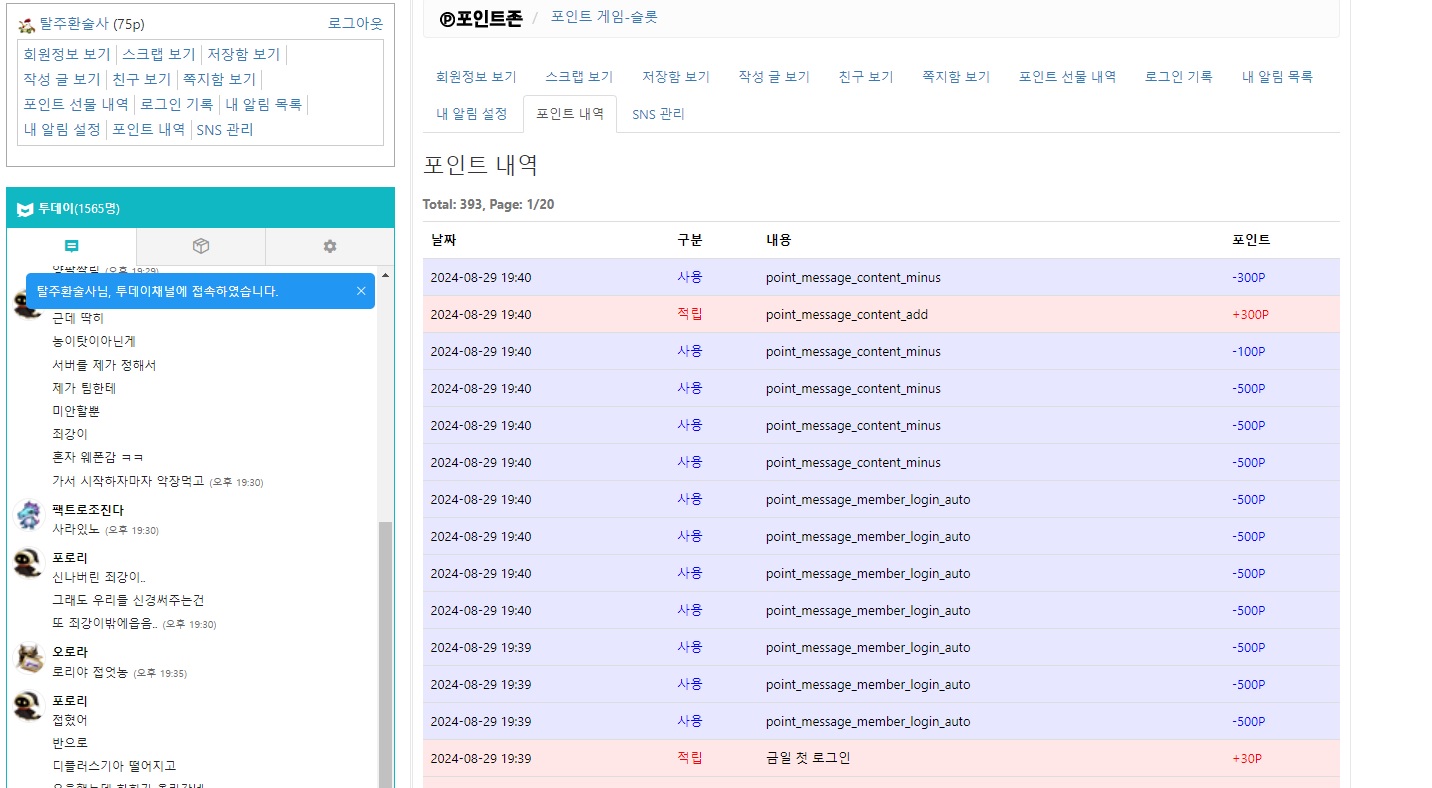Click the 포인트 내역 page heading

click(481, 165)
